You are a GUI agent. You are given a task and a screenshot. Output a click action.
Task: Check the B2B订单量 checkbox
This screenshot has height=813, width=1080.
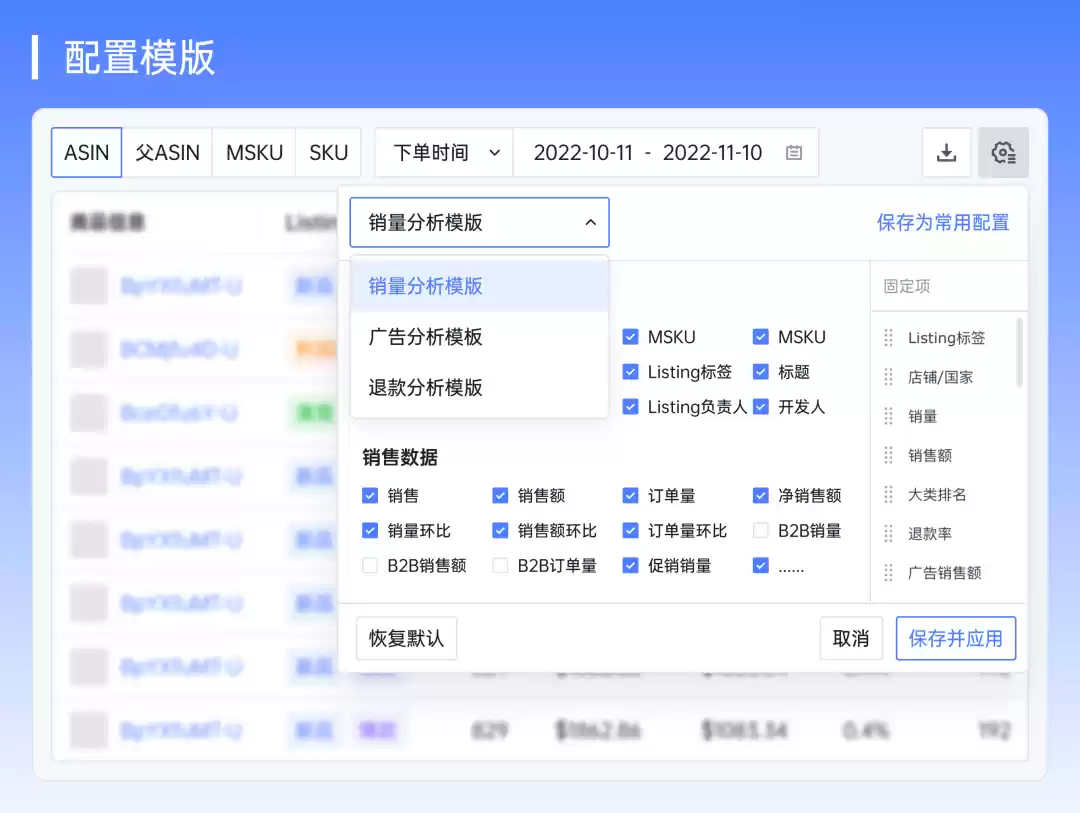(x=500, y=565)
